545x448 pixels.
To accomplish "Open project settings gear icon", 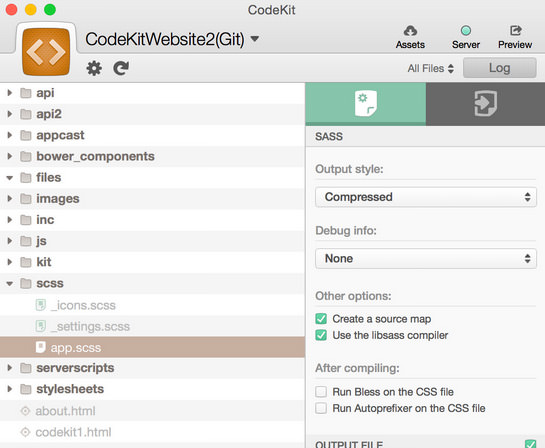I will pyautogui.click(x=94, y=68).
